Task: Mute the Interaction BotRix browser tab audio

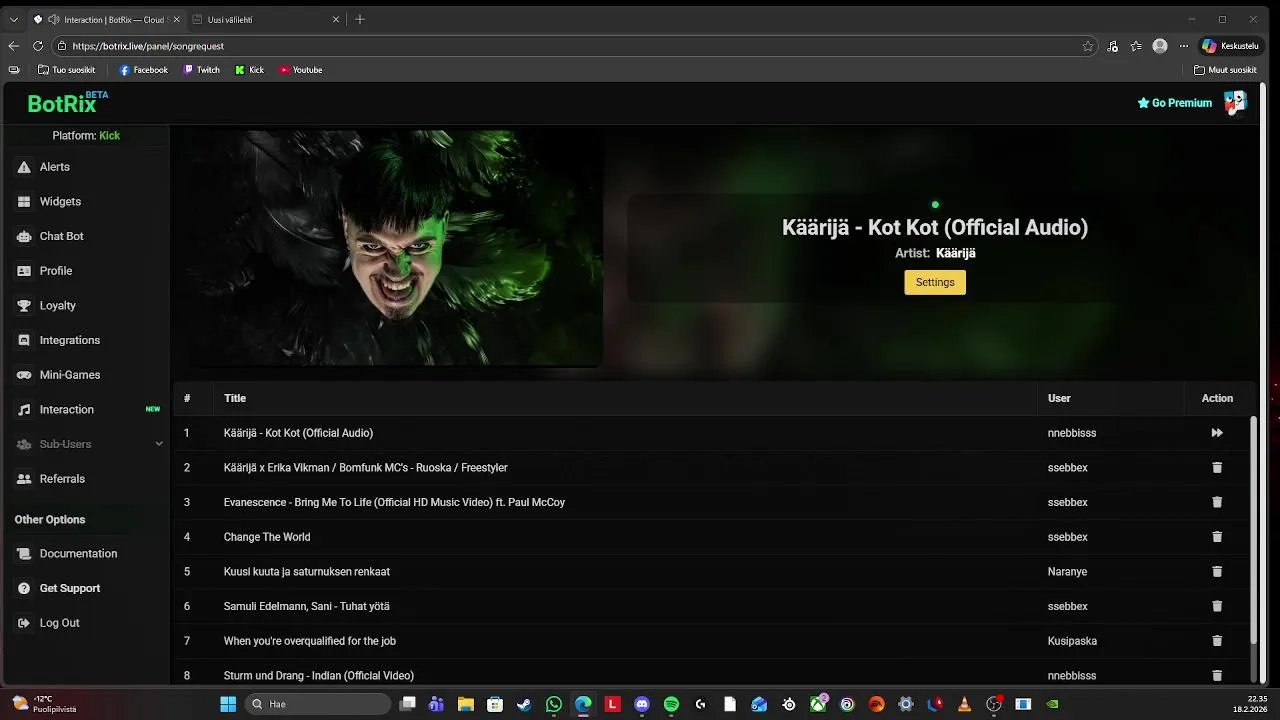Action: point(54,19)
